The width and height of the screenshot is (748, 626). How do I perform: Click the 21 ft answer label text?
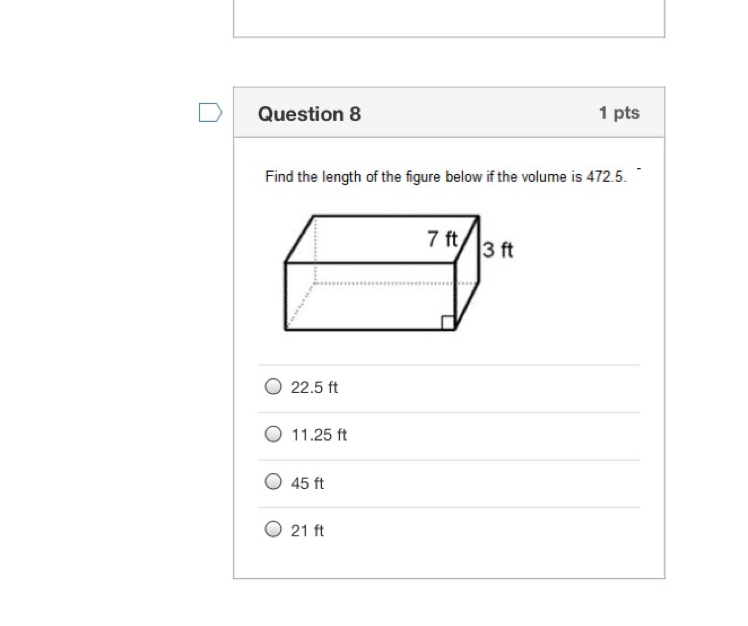point(307,531)
